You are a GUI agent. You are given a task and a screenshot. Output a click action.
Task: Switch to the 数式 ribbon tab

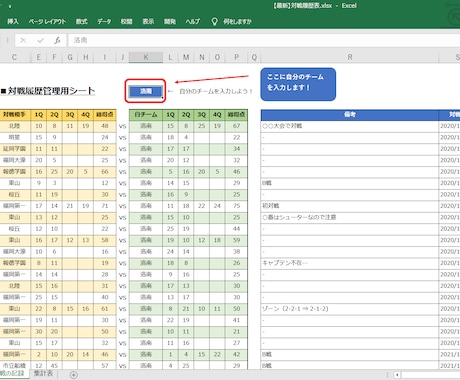point(82,22)
